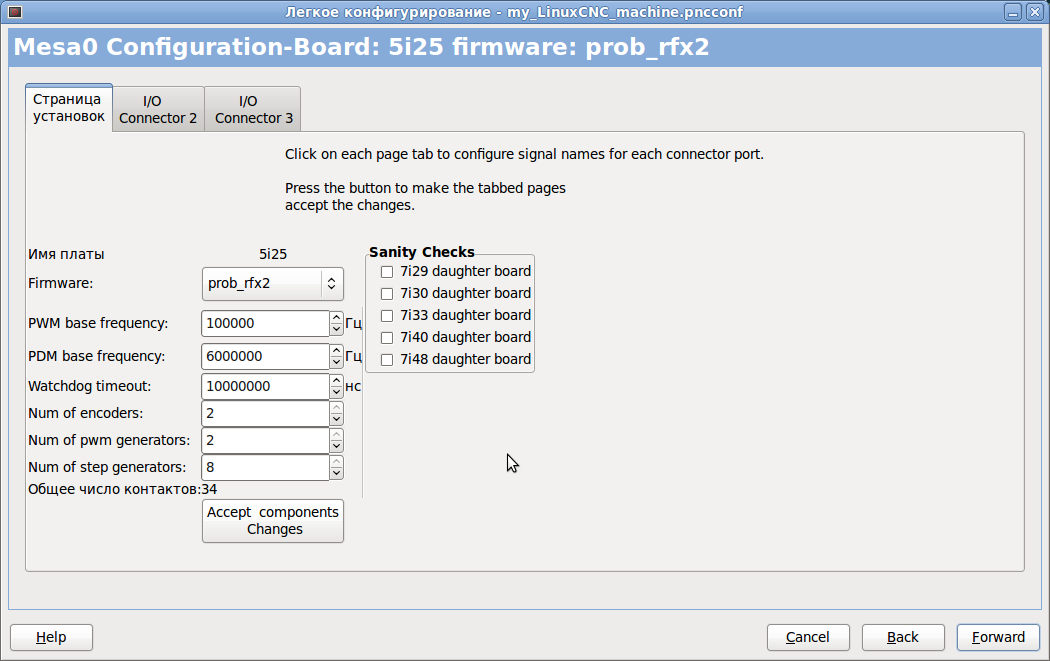Click the Sanity Checks group label
This screenshot has width=1050, height=661.
pos(421,252)
